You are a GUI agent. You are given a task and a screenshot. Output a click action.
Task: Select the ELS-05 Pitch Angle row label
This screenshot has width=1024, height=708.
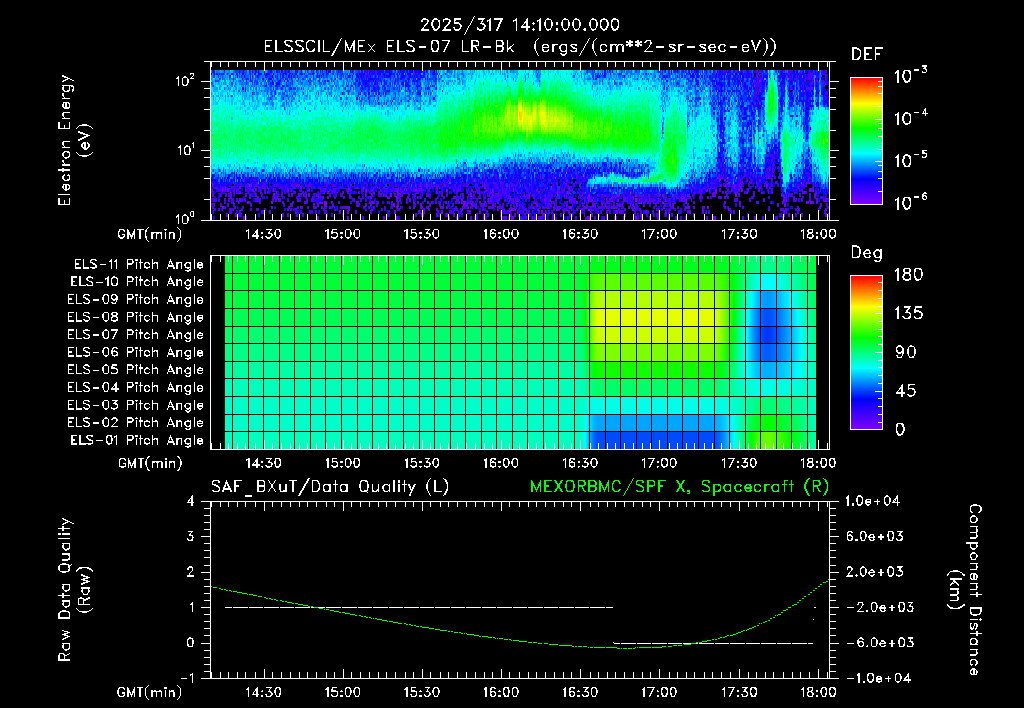tap(136, 370)
